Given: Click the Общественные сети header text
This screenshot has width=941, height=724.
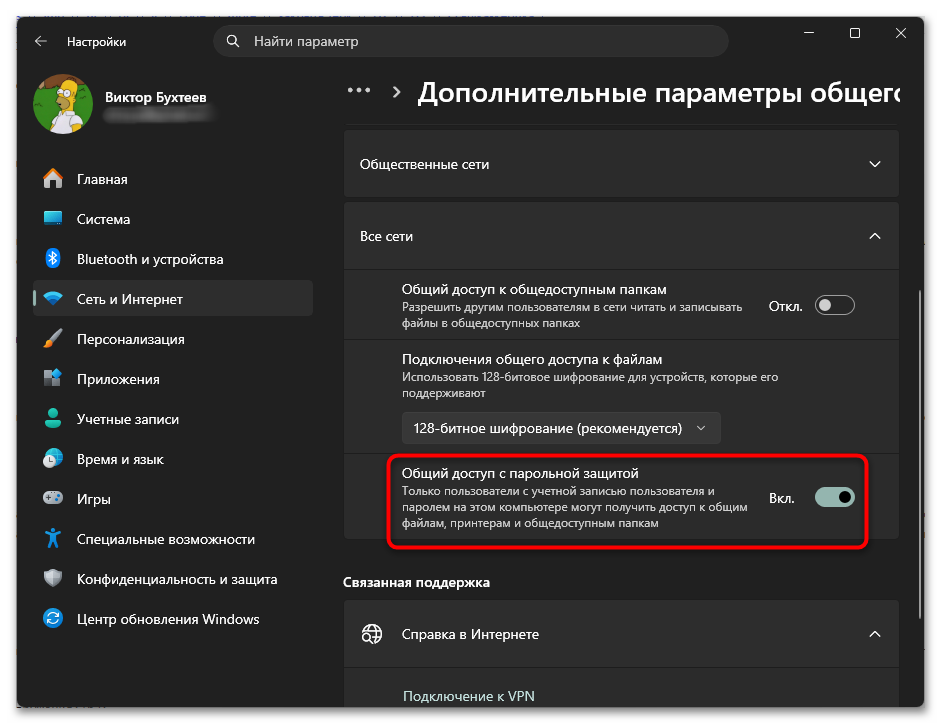Looking at the screenshot, I should (x=424, y=164).
